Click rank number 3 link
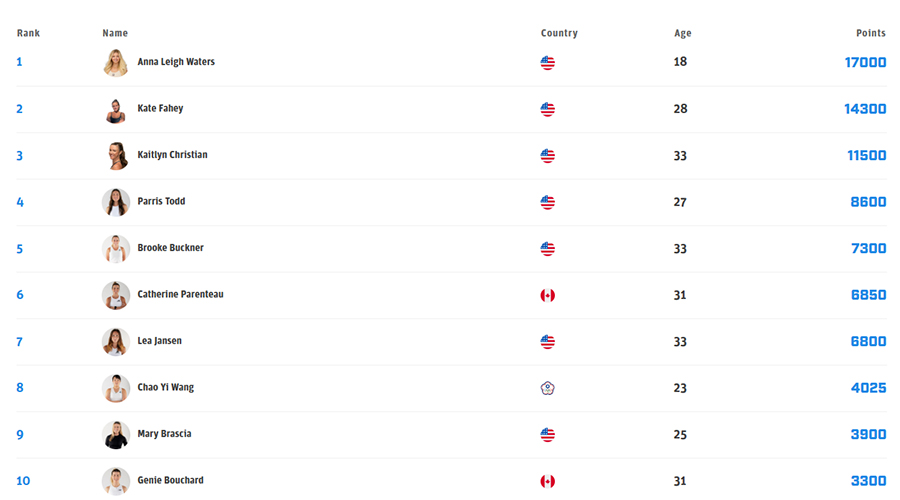The width and height of the screenshot is (900, 500). (x=20, y=156)
